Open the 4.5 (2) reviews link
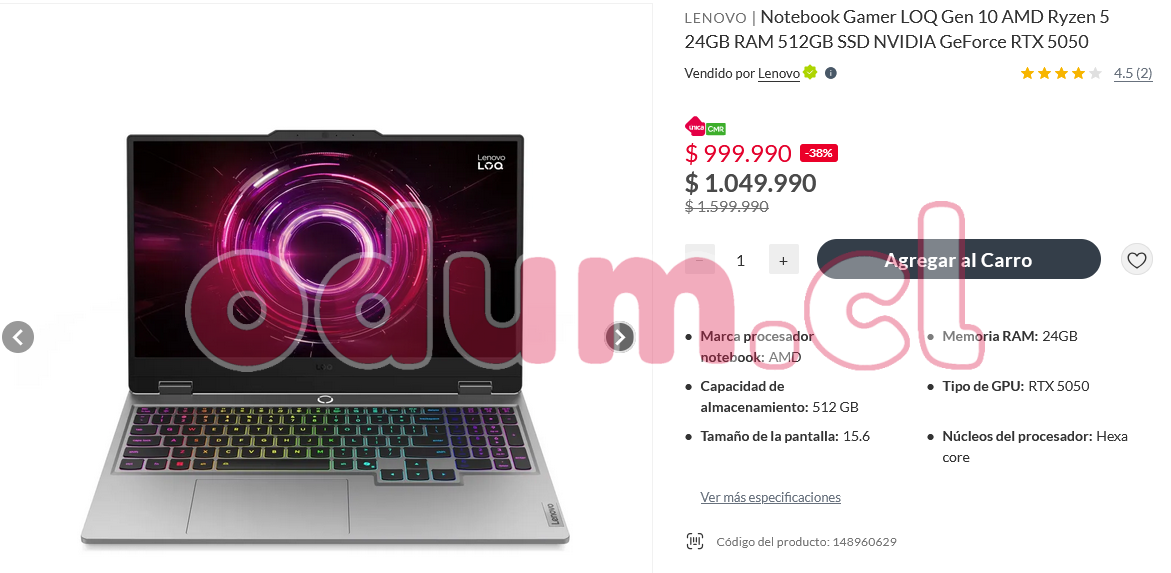 (1133, 73)
